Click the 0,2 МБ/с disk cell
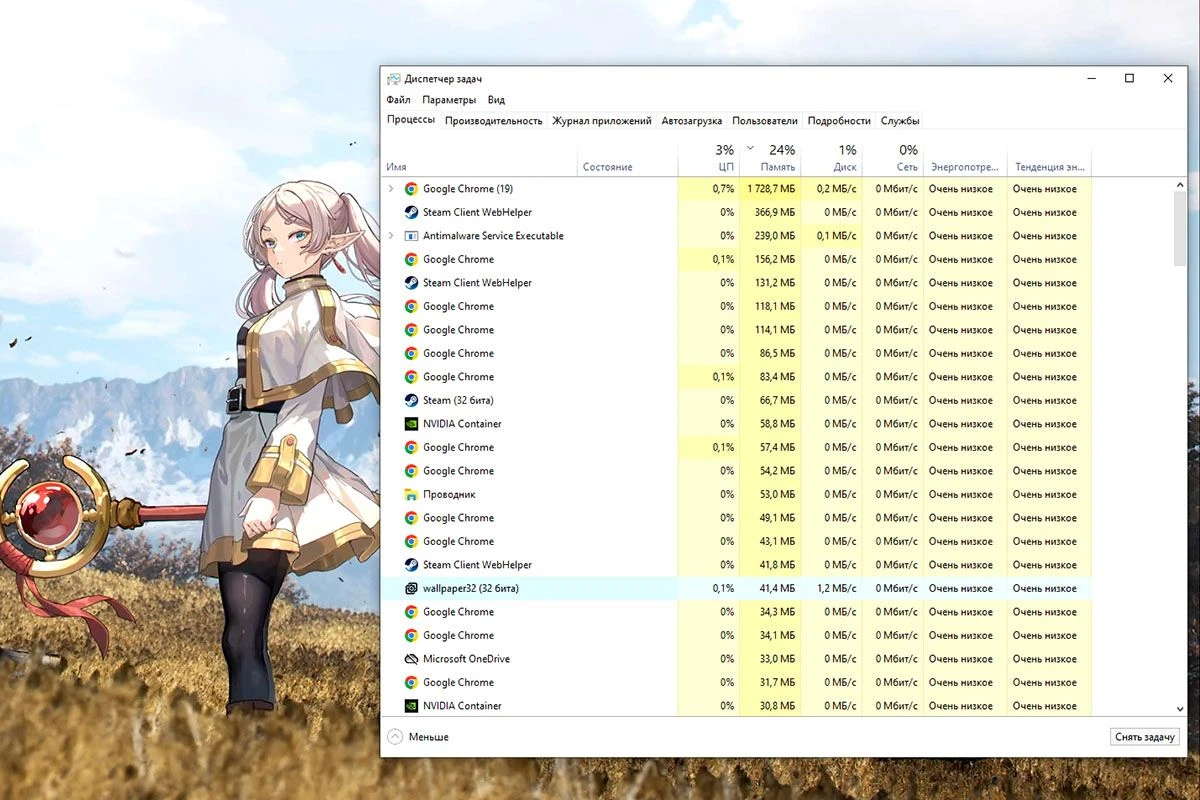1200x800 pixels. click(x=832, y=189)
